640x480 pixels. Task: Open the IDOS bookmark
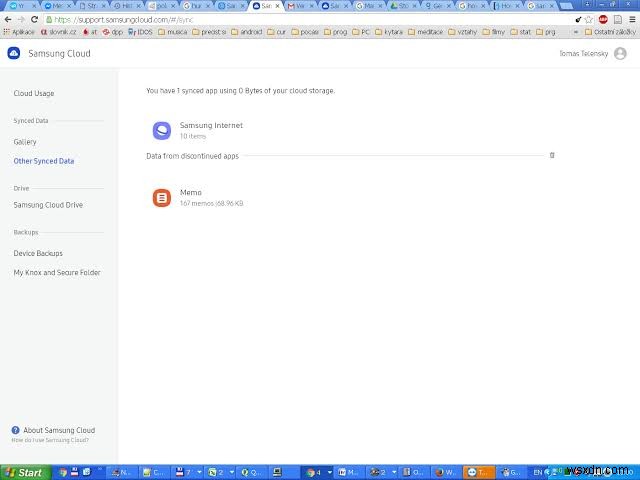pyautogui.click(x=140, y=32)
